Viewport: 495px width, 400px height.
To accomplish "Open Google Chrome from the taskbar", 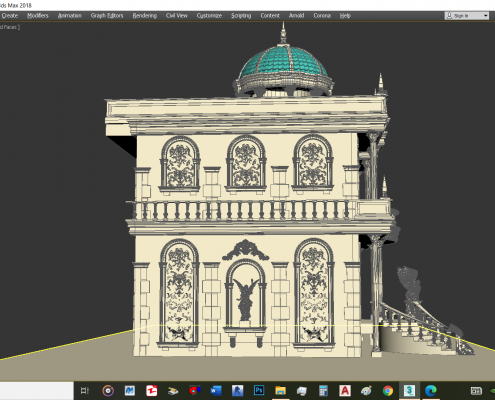I will 388,390.
